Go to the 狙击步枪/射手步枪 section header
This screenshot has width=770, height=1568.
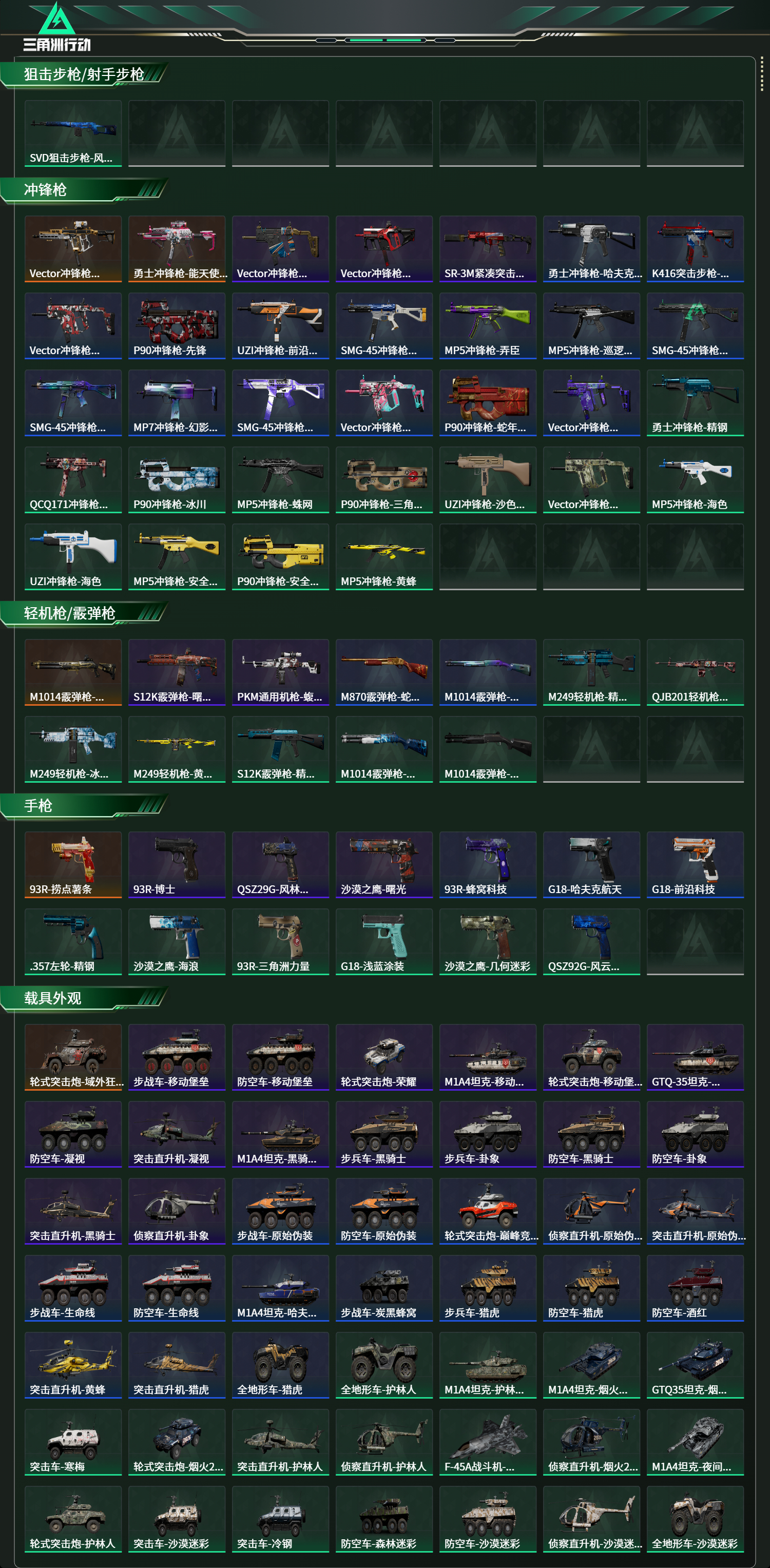84,75
